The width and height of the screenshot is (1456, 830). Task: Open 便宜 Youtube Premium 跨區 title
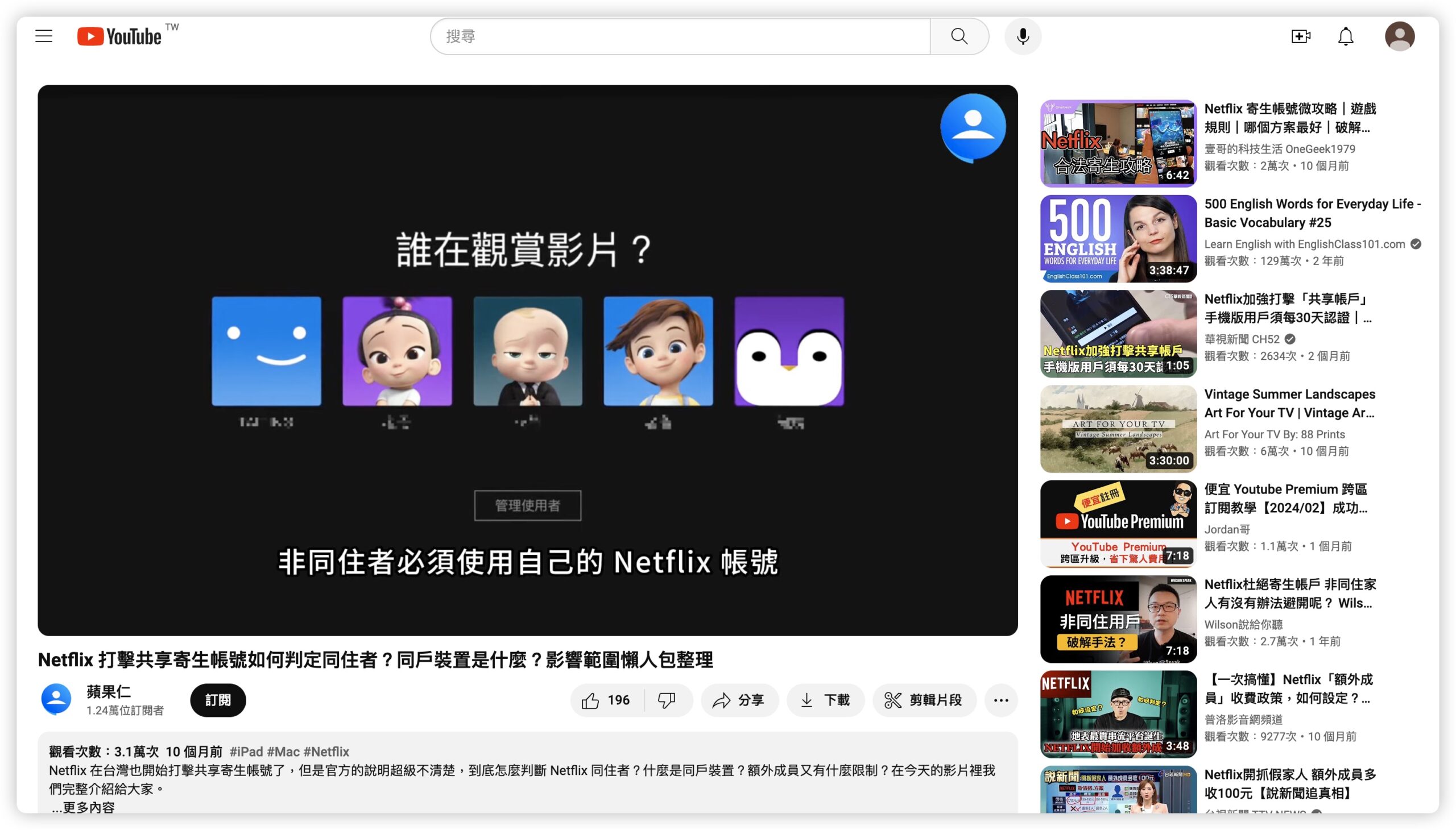click(x=1285, y=498)
